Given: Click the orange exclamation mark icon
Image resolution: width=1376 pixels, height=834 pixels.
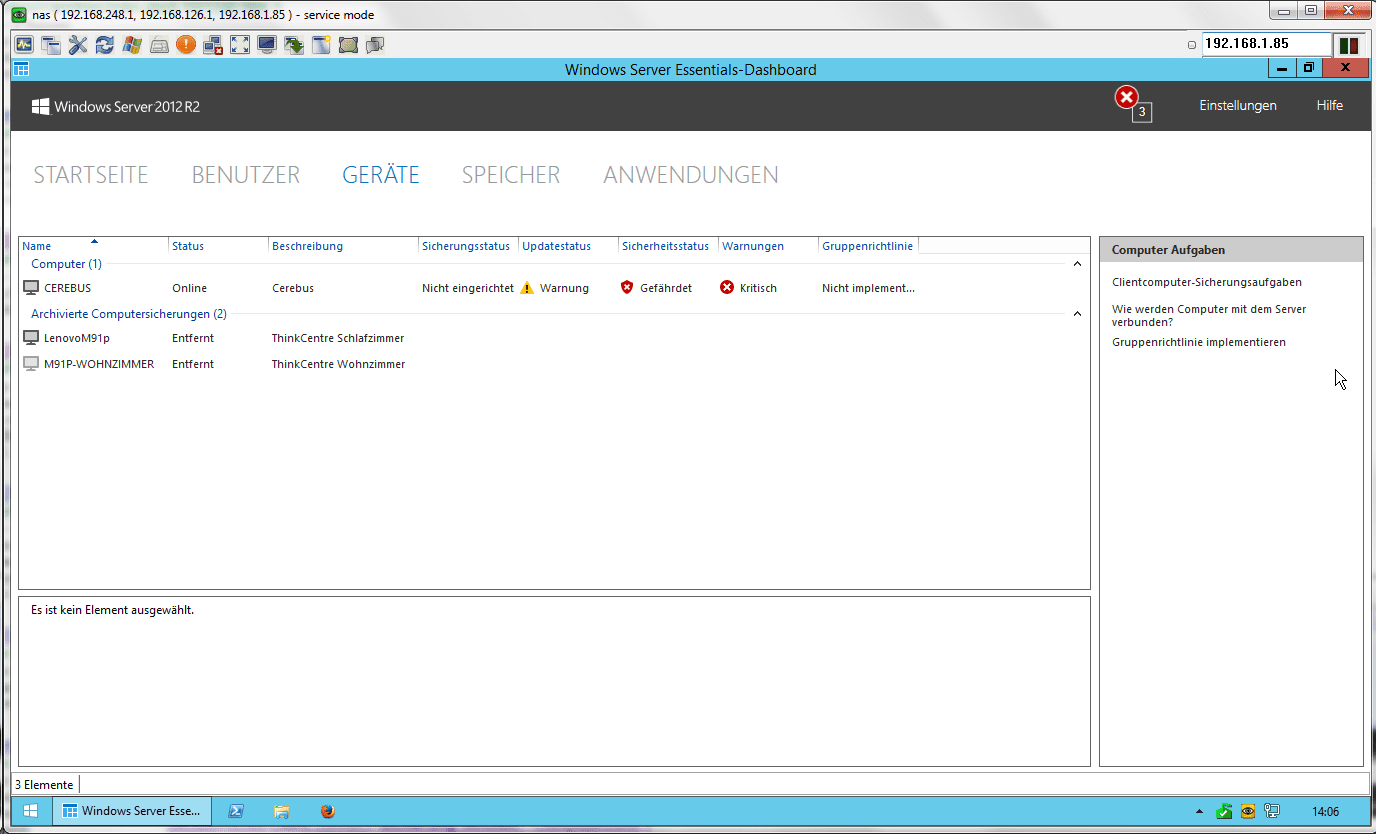Looking at the screenshot, I should coord(186,45).
